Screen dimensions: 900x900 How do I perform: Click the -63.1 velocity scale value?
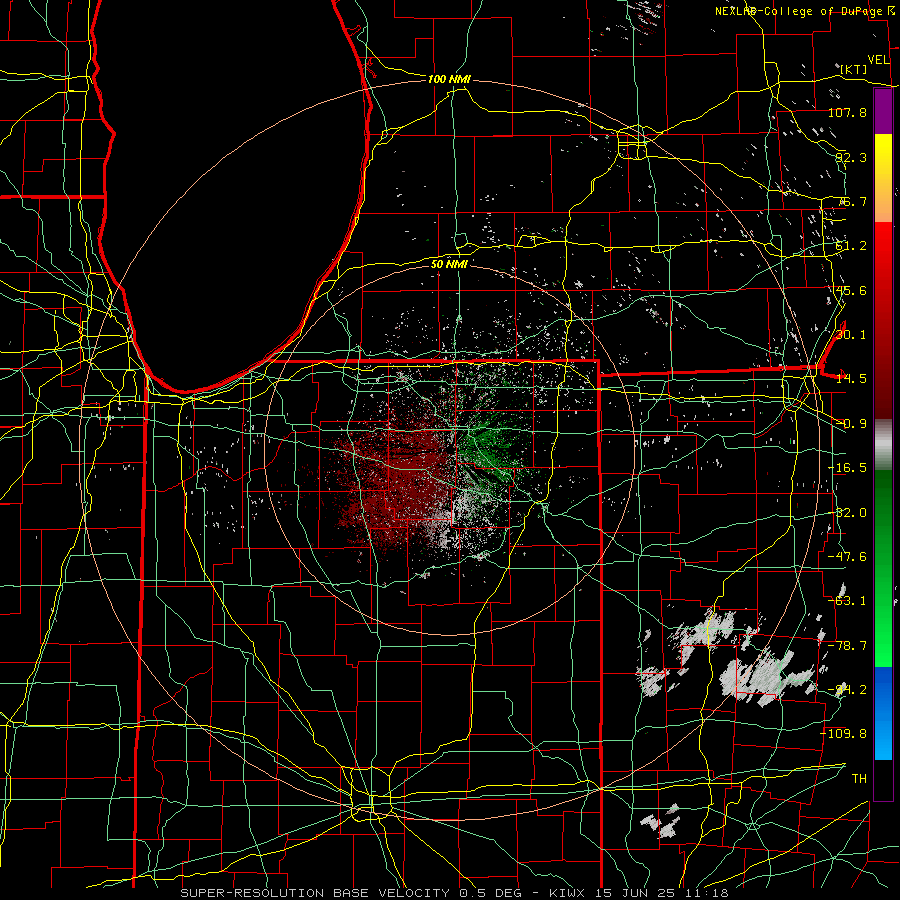[x=847, y=601]
